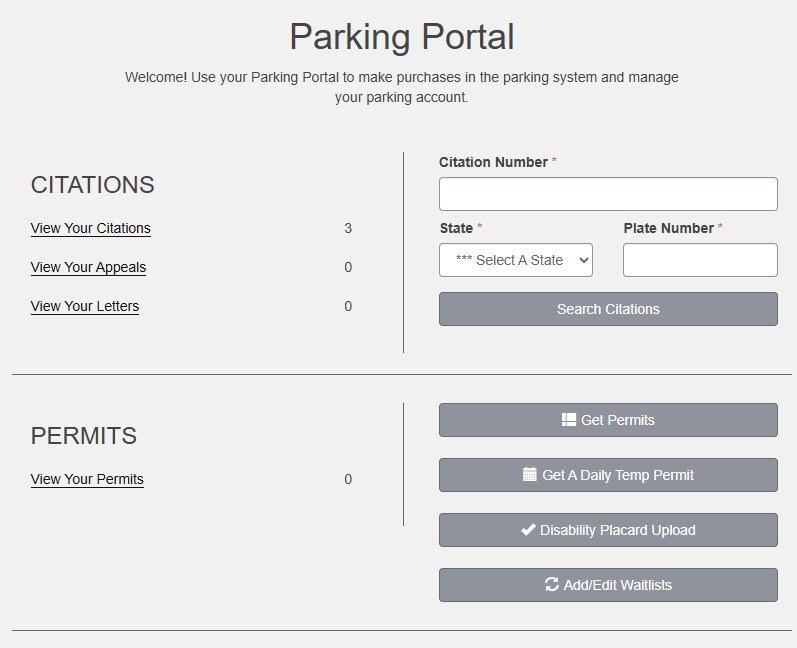Click the checkmark icon on Disability Placard Upload
Screen dimensions: 797x648
pos(528,530)
